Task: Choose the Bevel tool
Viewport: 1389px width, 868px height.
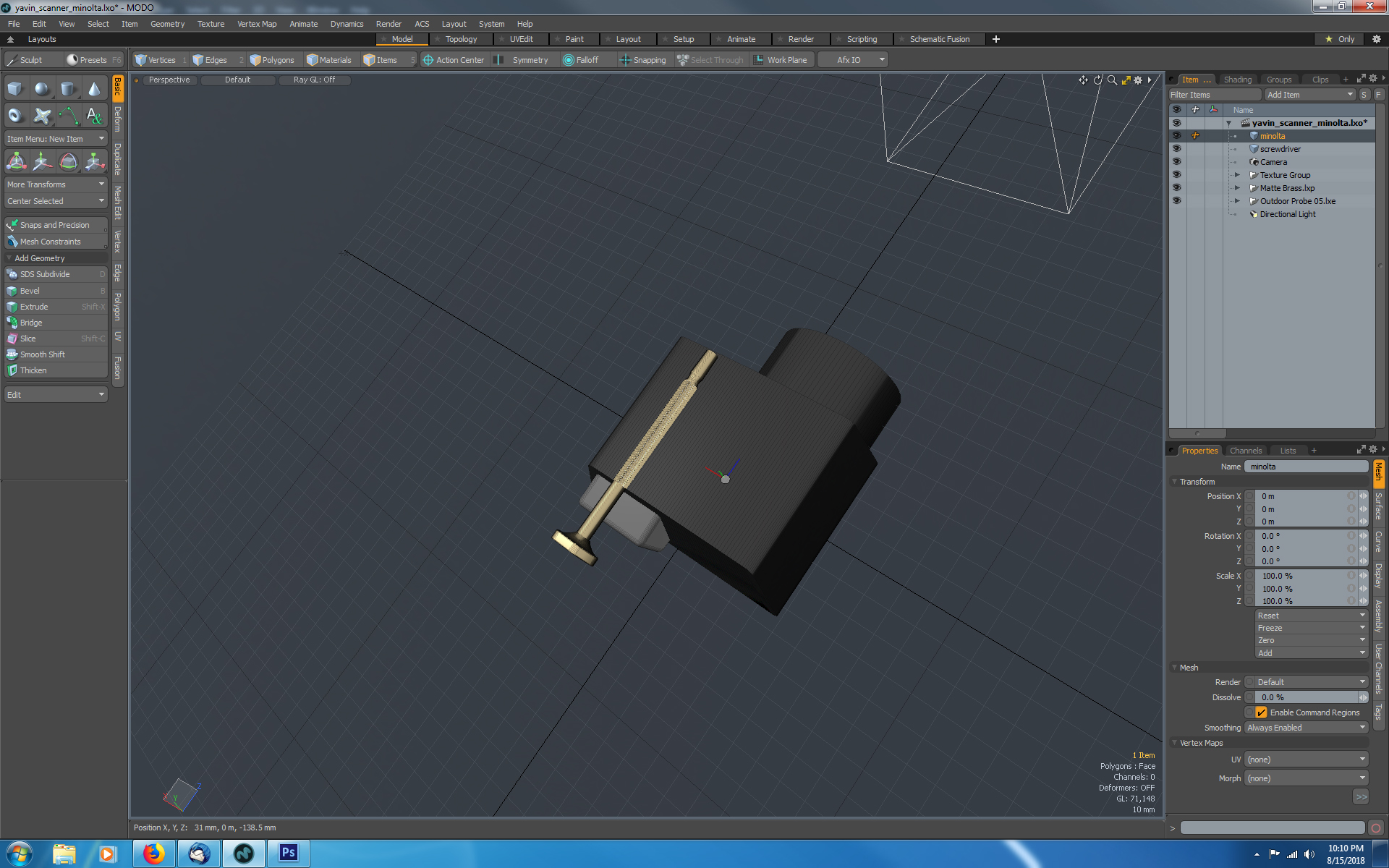Action: (56, 291)
